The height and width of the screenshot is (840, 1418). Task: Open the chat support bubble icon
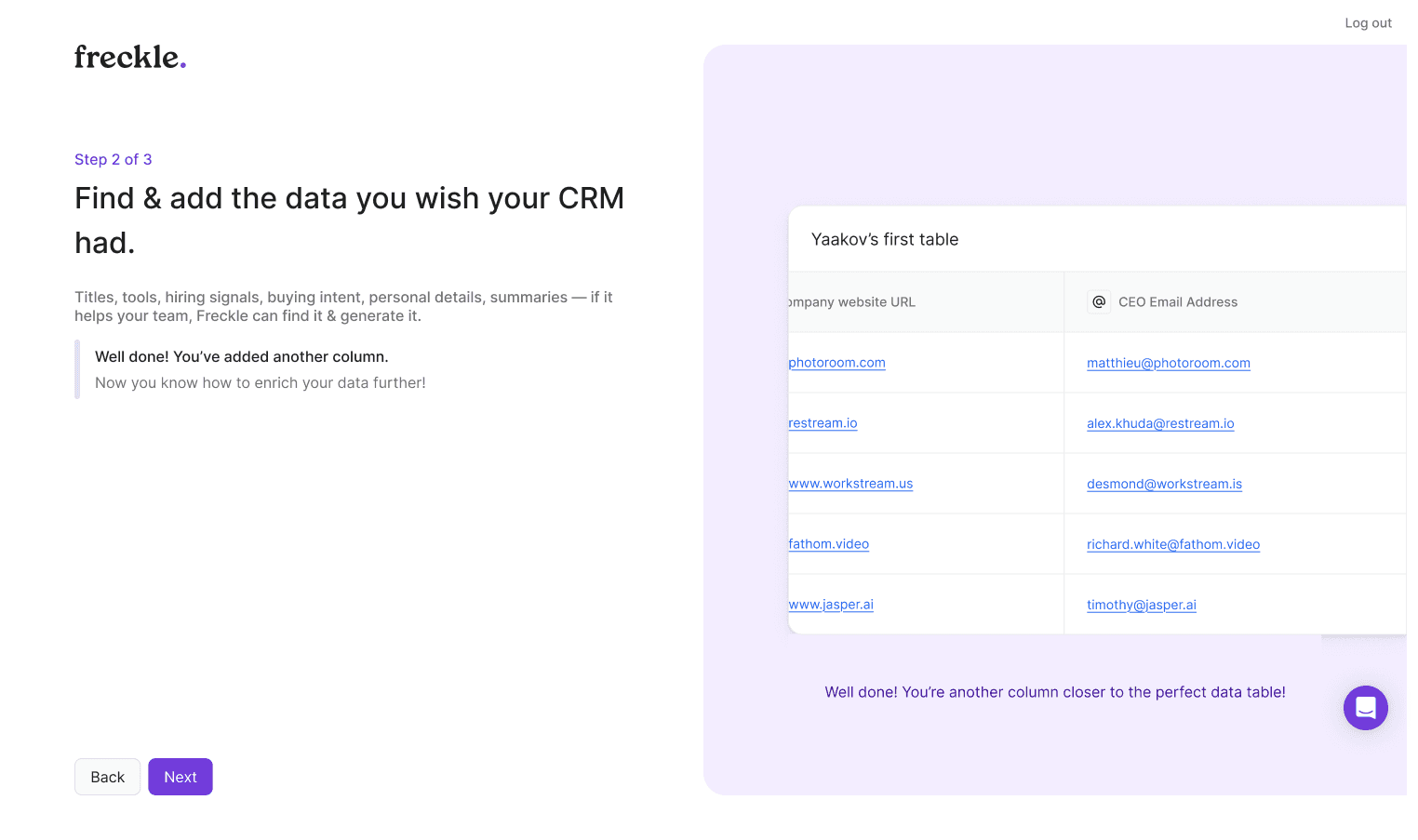pyautogui.click(x=1365, y=708)
